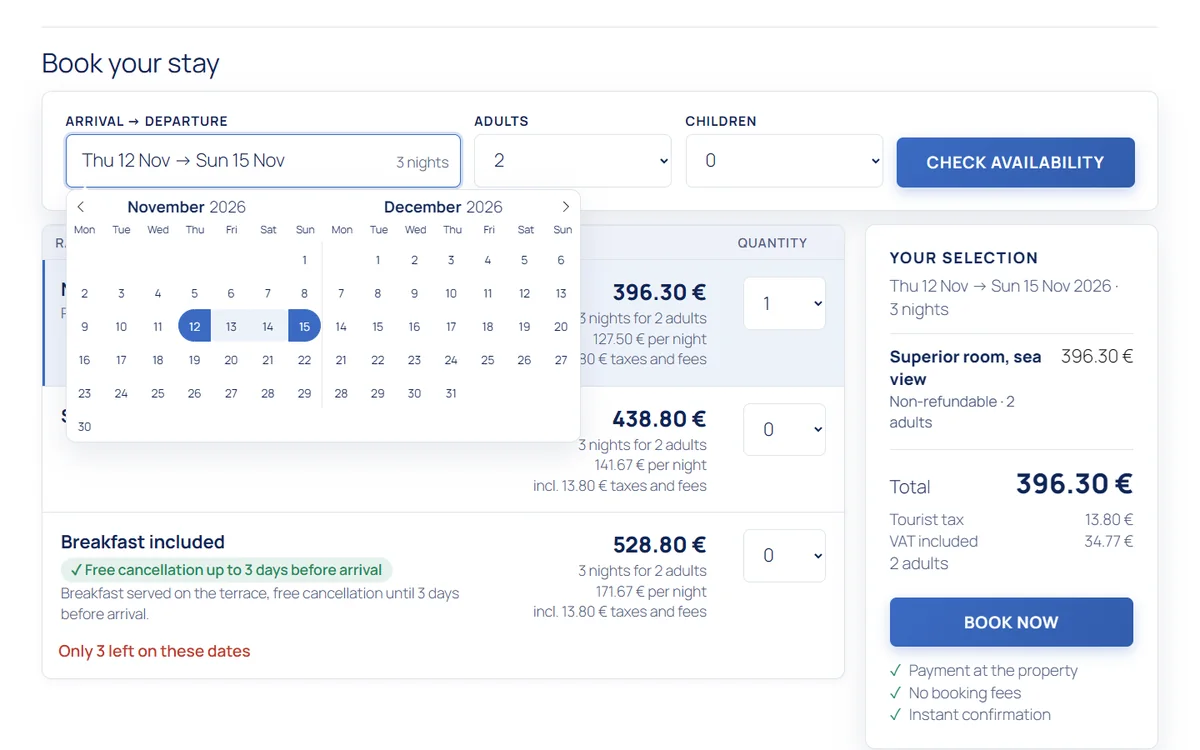1200x750 pixels.
Task: Open quantity dropdown for Breakfast included rate
Action: pyautogui.click(x=784, y=555)
